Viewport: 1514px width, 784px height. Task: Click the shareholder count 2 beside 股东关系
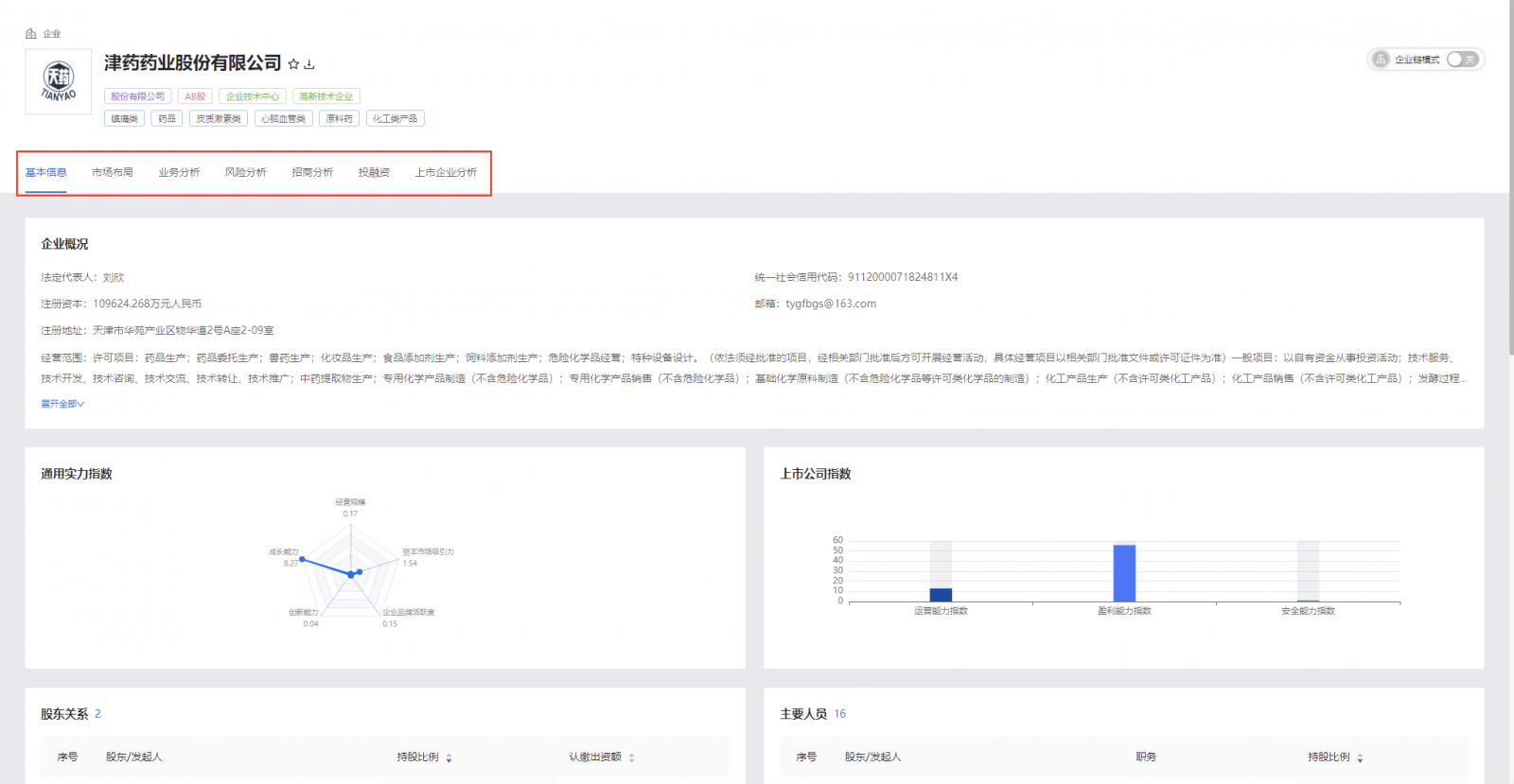click(x=97, y=714)
